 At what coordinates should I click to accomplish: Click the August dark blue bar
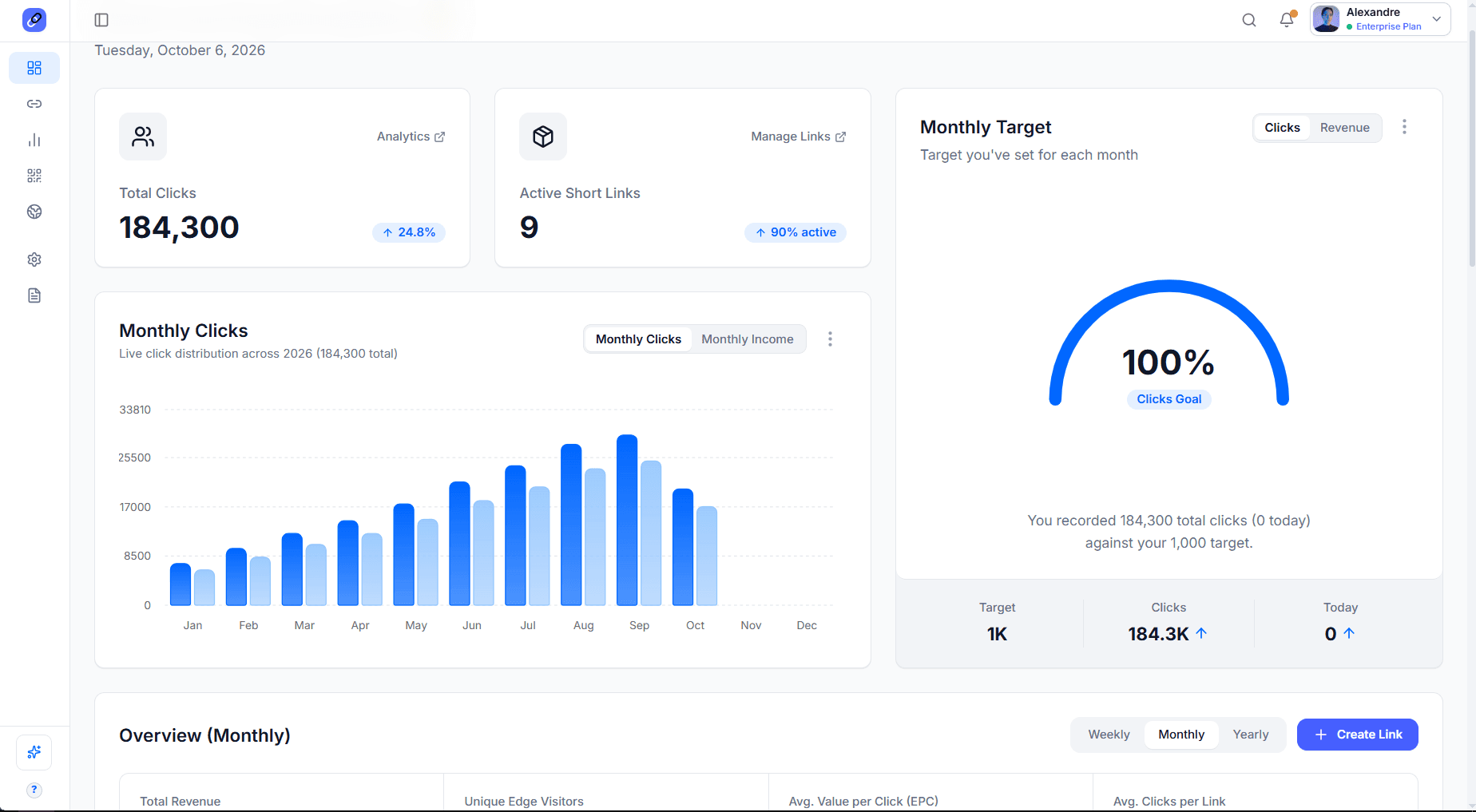tap(571, 525)
